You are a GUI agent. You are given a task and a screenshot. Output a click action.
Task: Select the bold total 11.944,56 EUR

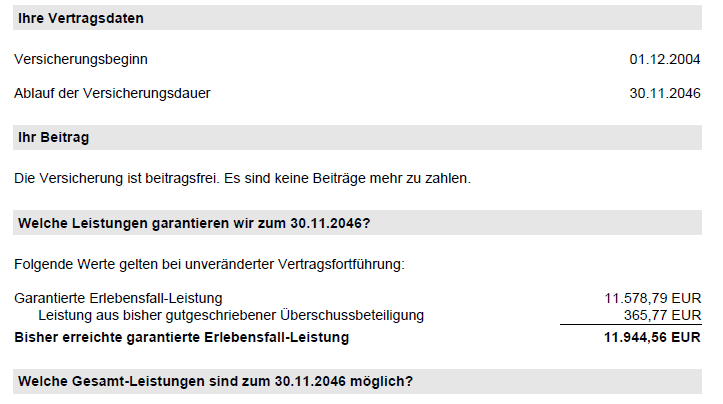[651, 337]
